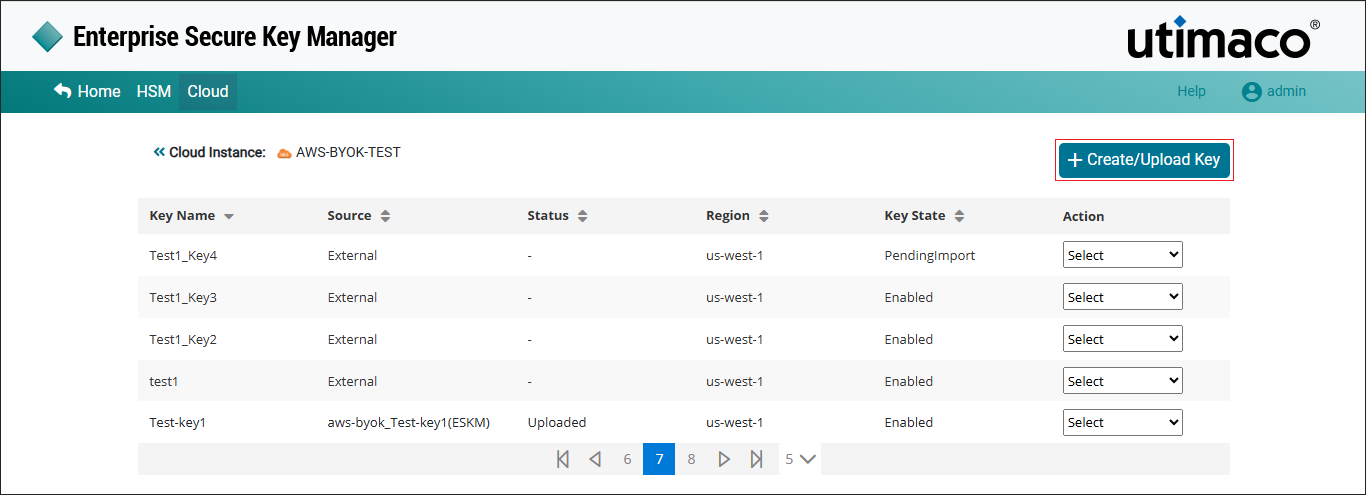The height and width of the screenshot is (495, 1366).
Task: Click the AWS cloud icon before AWS-BYOK-TEST
Action: (x=284, y=153)
